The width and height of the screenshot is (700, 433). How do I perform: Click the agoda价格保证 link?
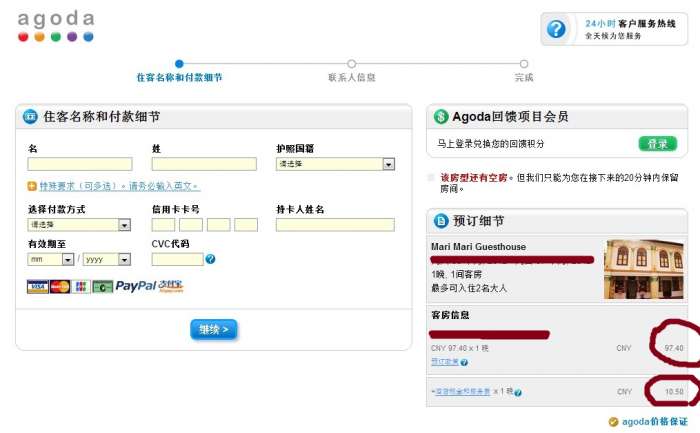click(654, 421)
